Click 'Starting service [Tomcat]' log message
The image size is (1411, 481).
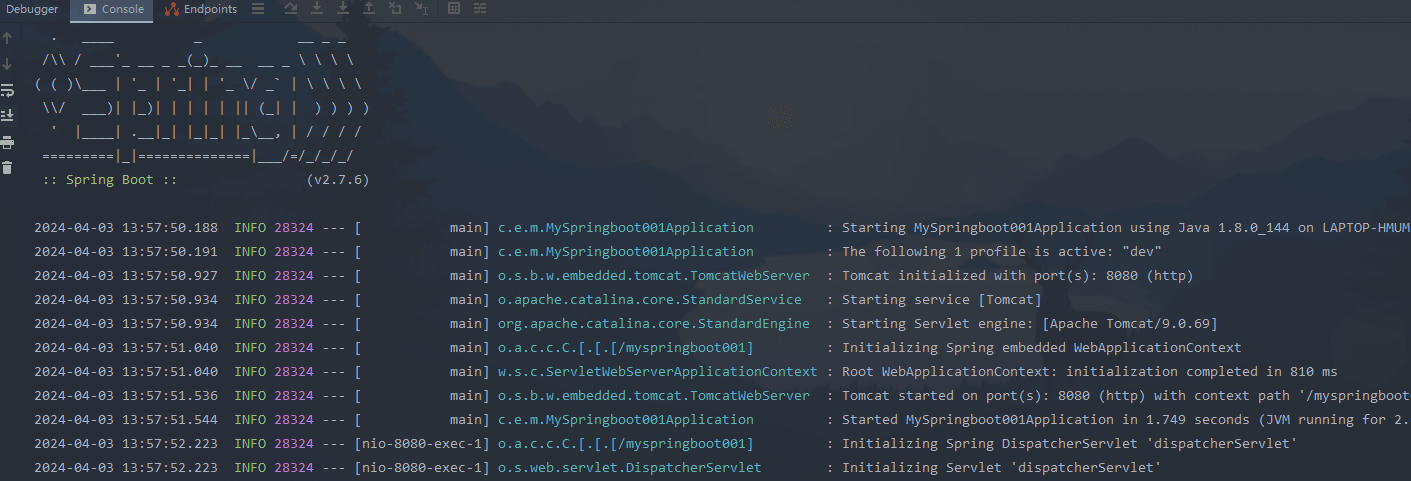pos(942,300)
